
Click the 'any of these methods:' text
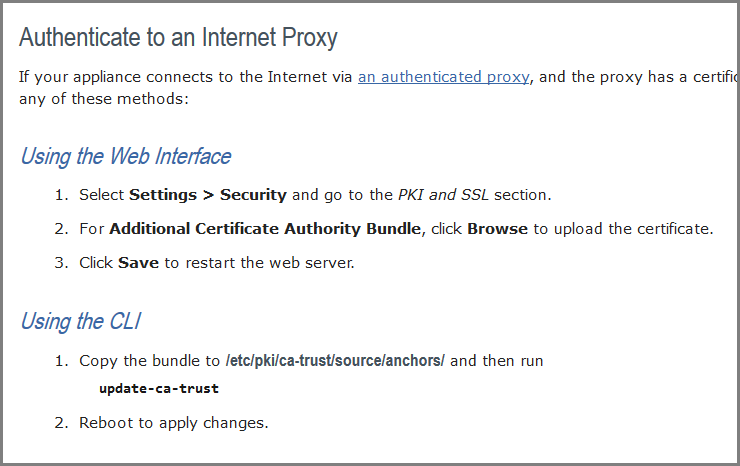pos(104,99)
